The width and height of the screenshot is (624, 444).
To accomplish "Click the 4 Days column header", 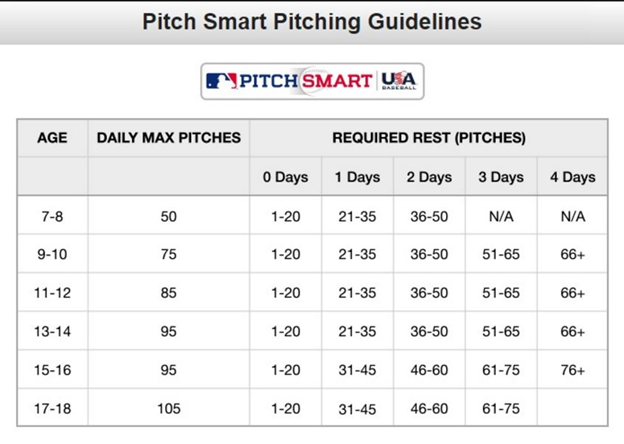I will [x=573, y=177].
